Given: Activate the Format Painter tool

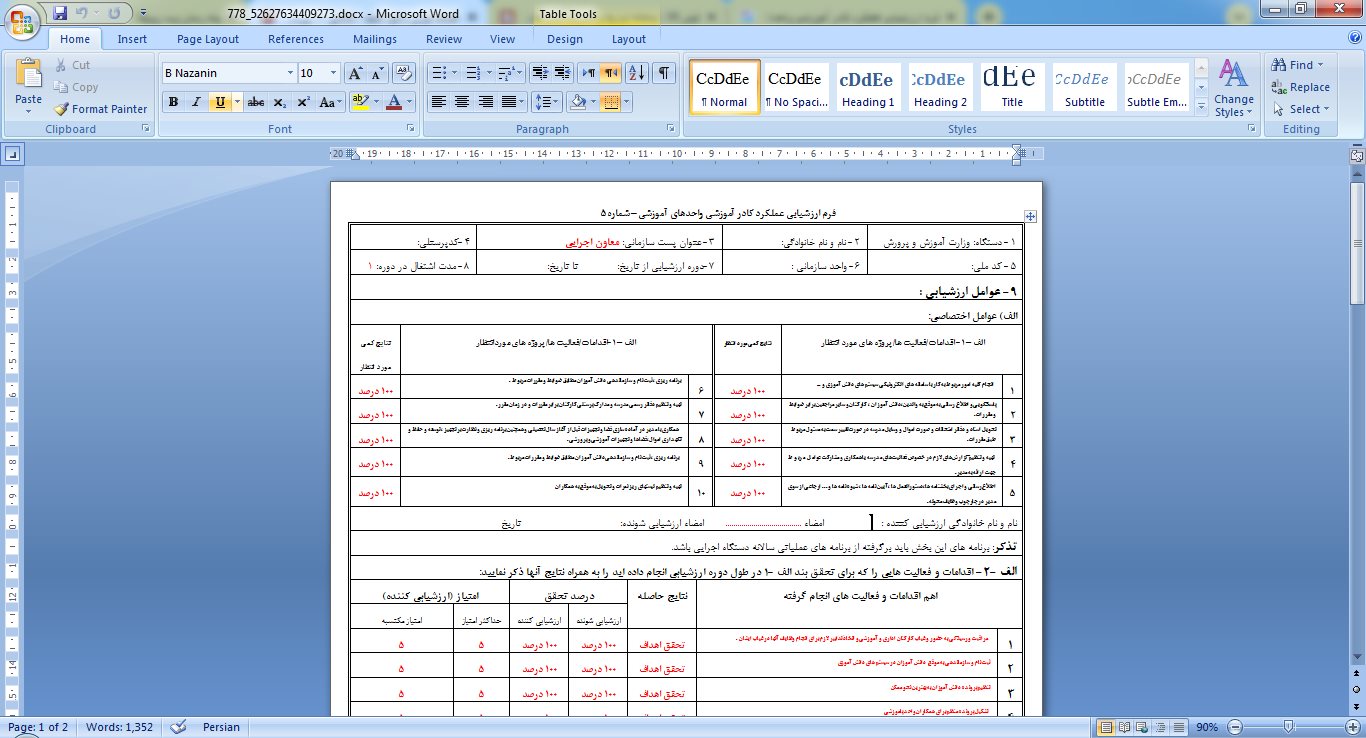Looking at the screenshot, I should tap(100, 109).
